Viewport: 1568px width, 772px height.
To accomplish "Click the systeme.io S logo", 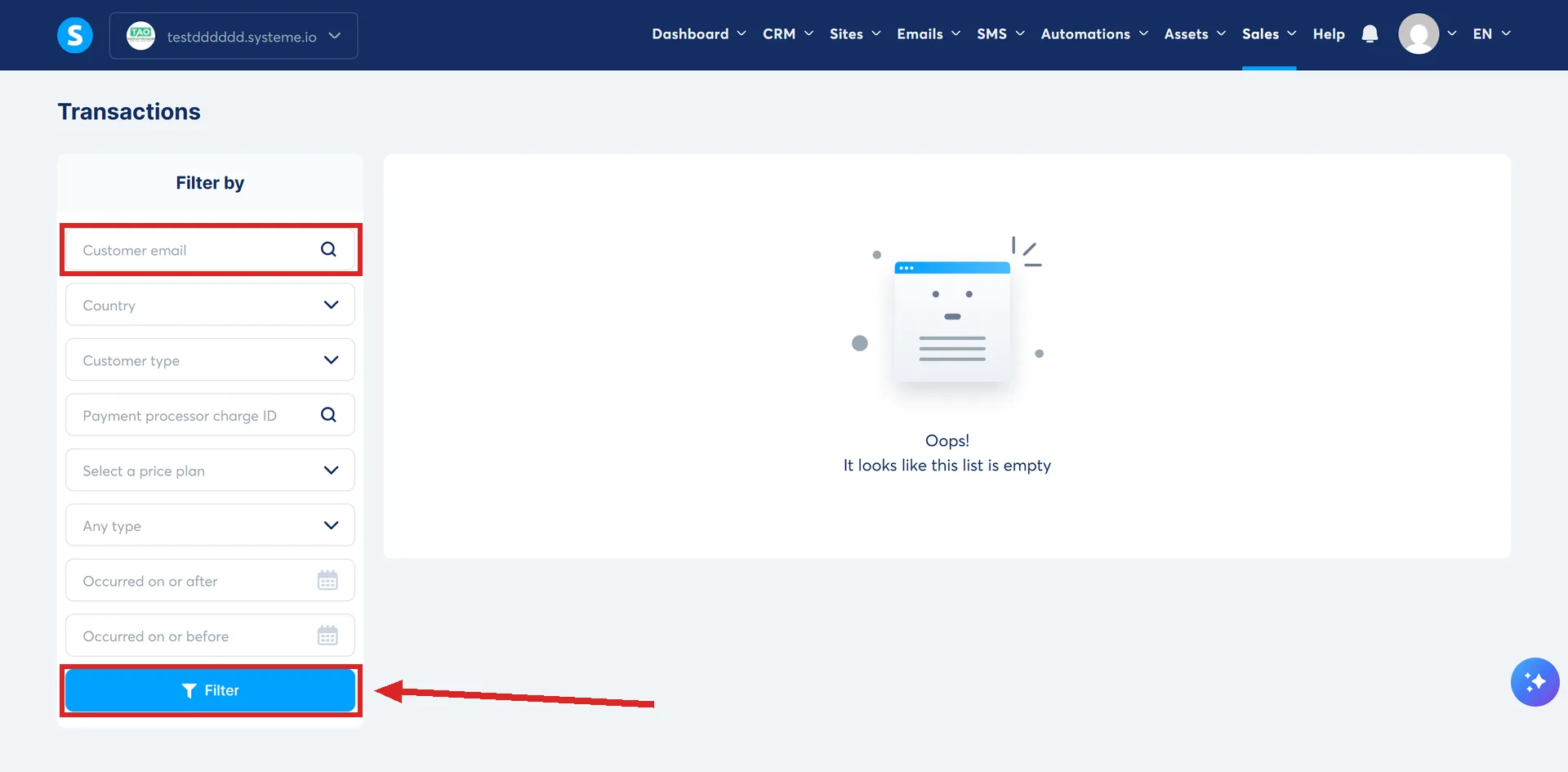I will pyautogui.click(x=75, y=35).
